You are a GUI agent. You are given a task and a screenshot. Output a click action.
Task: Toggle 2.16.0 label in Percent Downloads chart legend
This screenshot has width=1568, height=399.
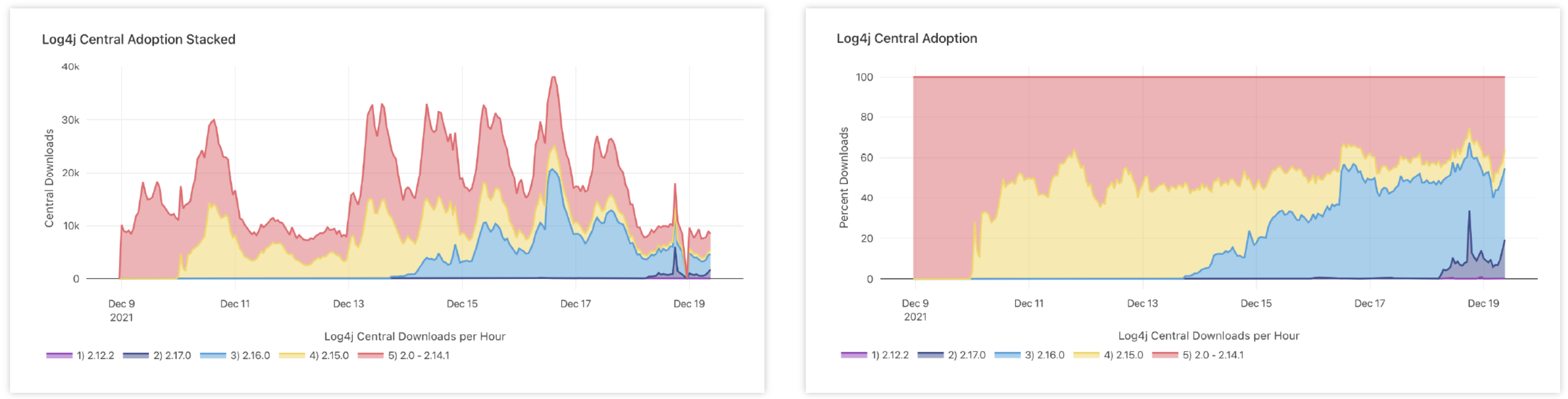[1044, 354]
